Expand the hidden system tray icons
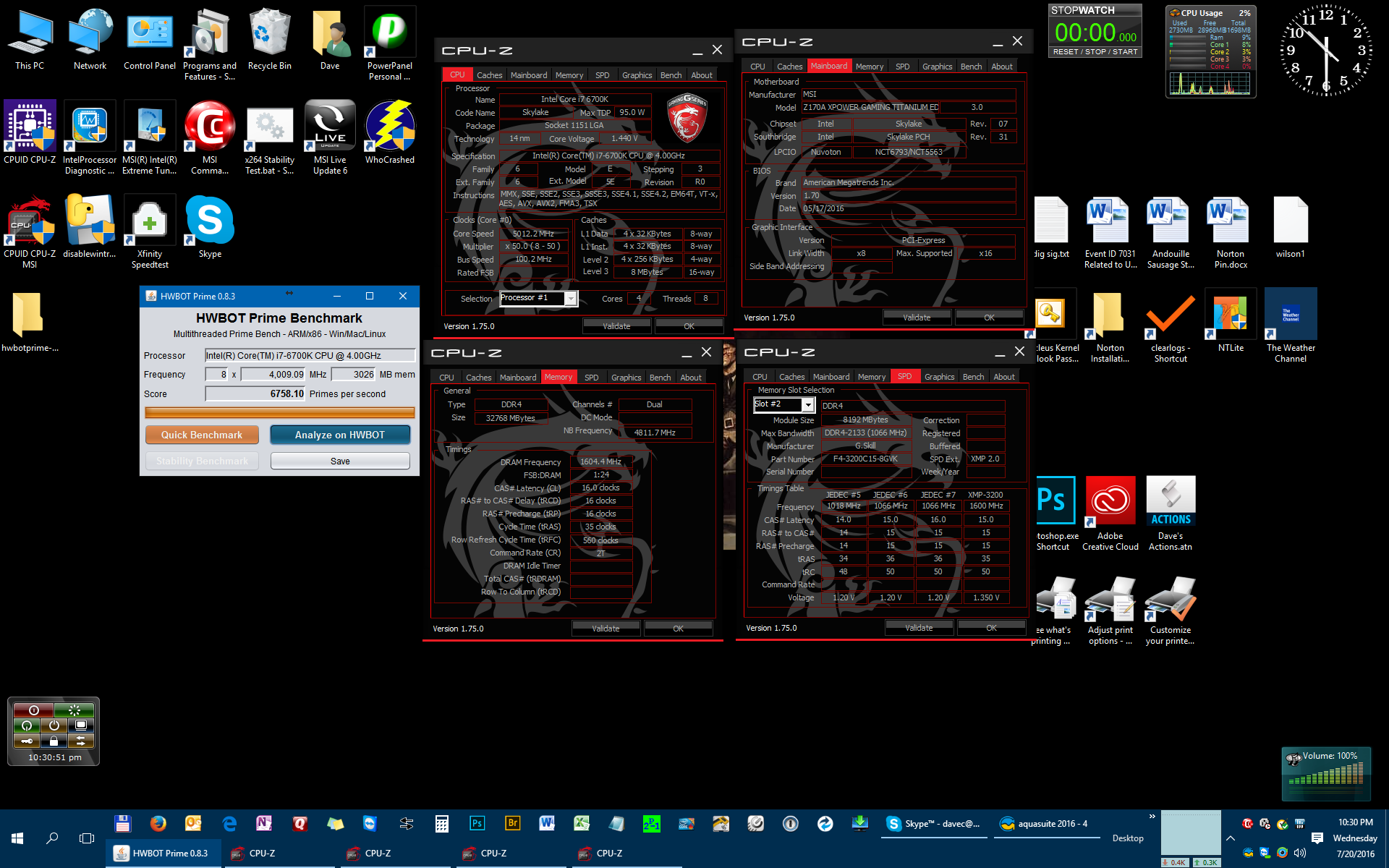 (1231, 838)
